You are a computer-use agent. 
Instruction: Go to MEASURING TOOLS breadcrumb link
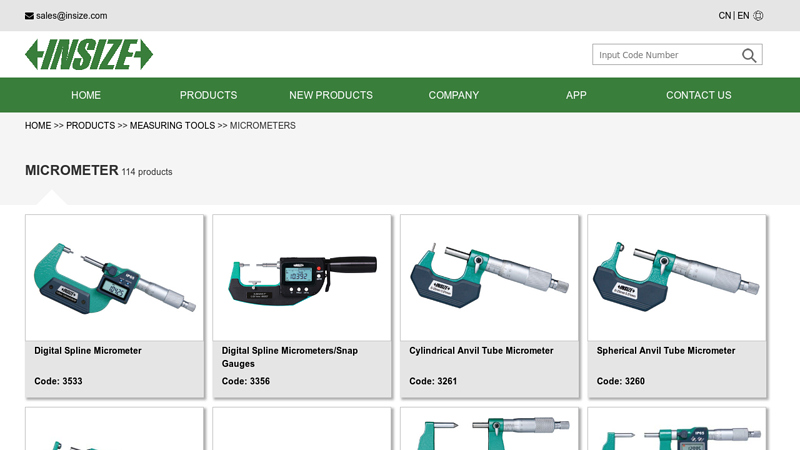tap(172, 126)
